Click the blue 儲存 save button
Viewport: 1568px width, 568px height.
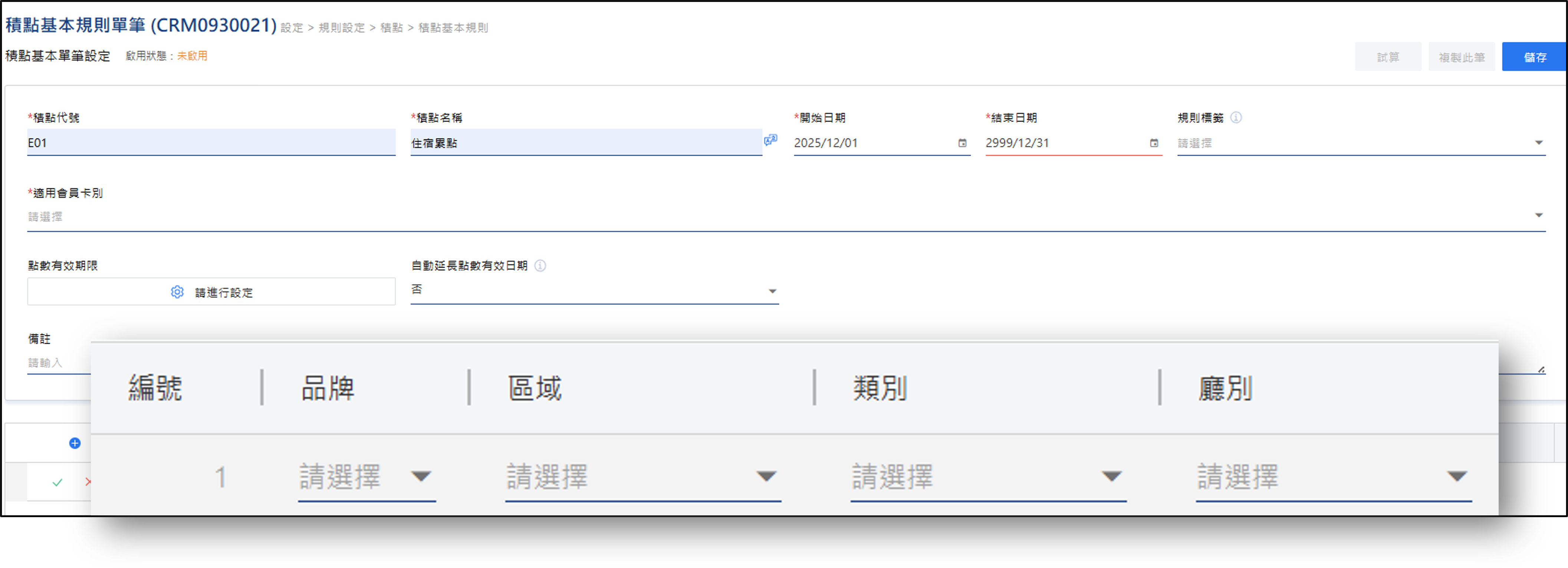tap(1535, 57)
